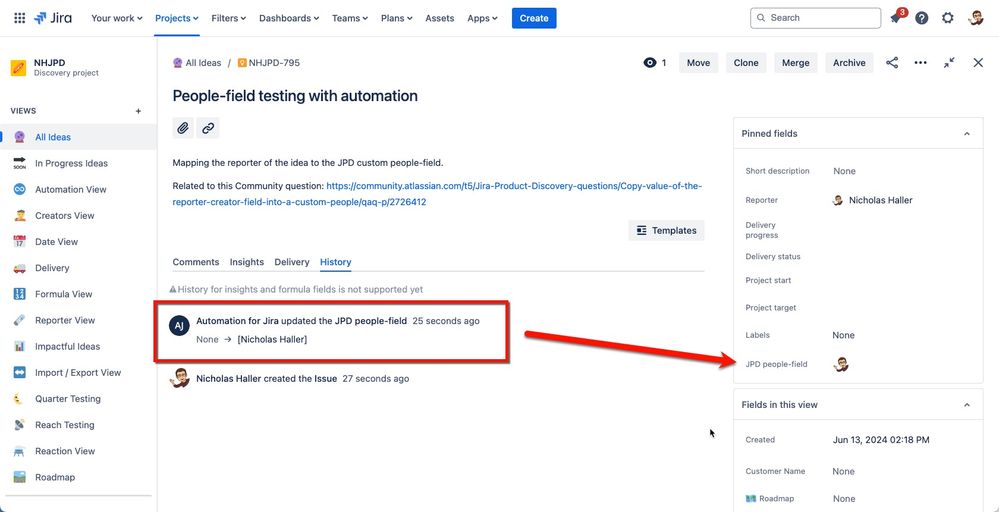
Task: Expand the Dashboards menu
Action: click(x=289, y=18)
